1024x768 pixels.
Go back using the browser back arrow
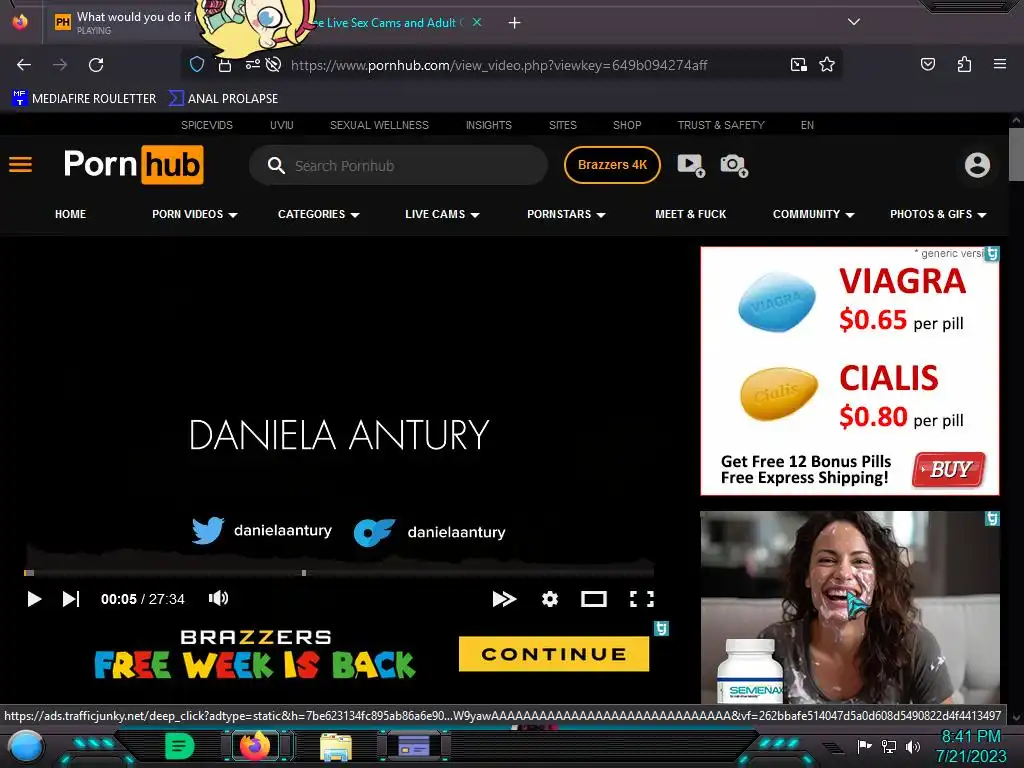tap(24, 65)
